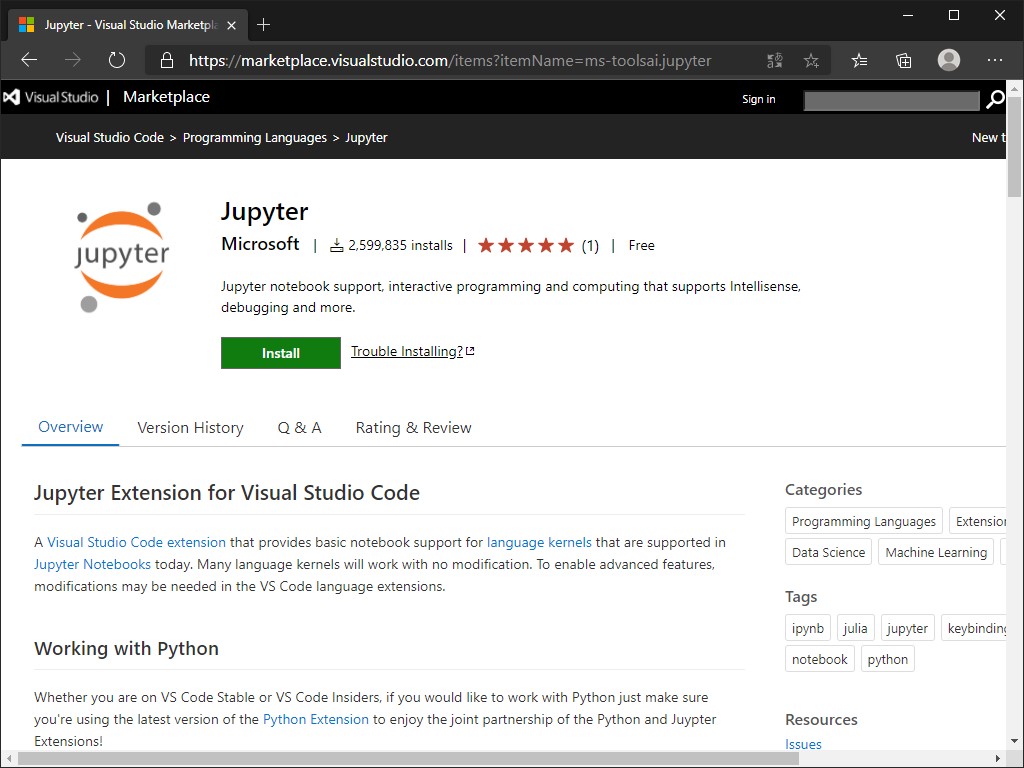
Task: Open the Edge settings menu with the ellipsis
Action: coord(995,60)
